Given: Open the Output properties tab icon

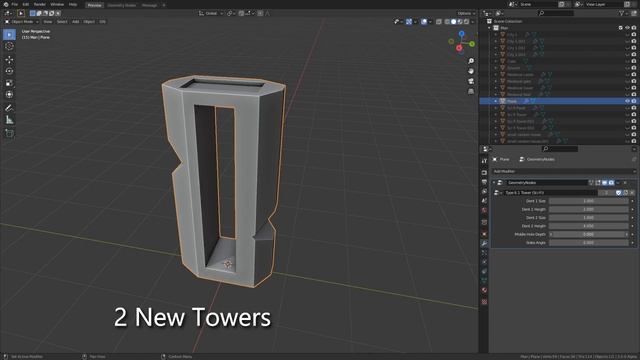Looking at the screenshot, I should (x=484, y=182).
